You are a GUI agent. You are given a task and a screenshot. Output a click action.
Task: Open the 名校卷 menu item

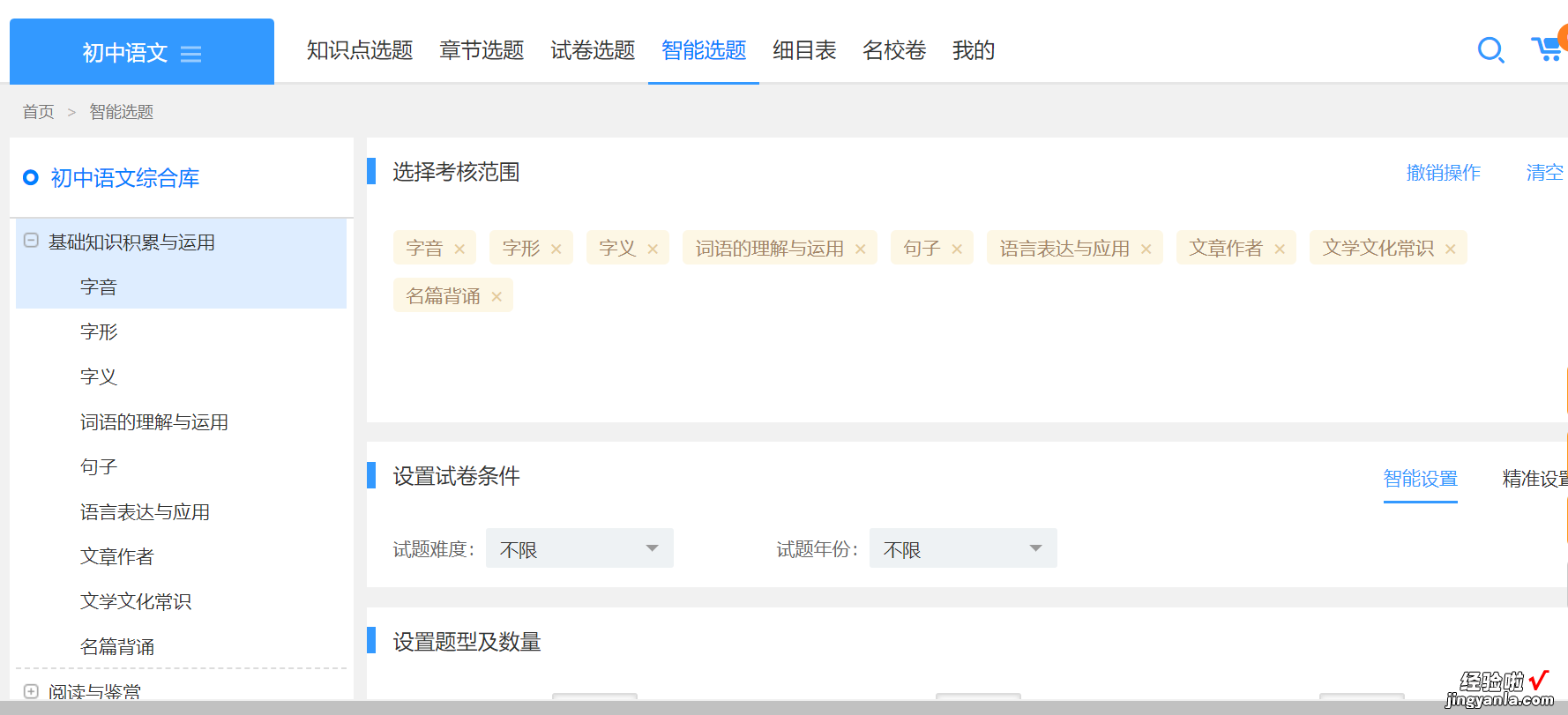894,50
